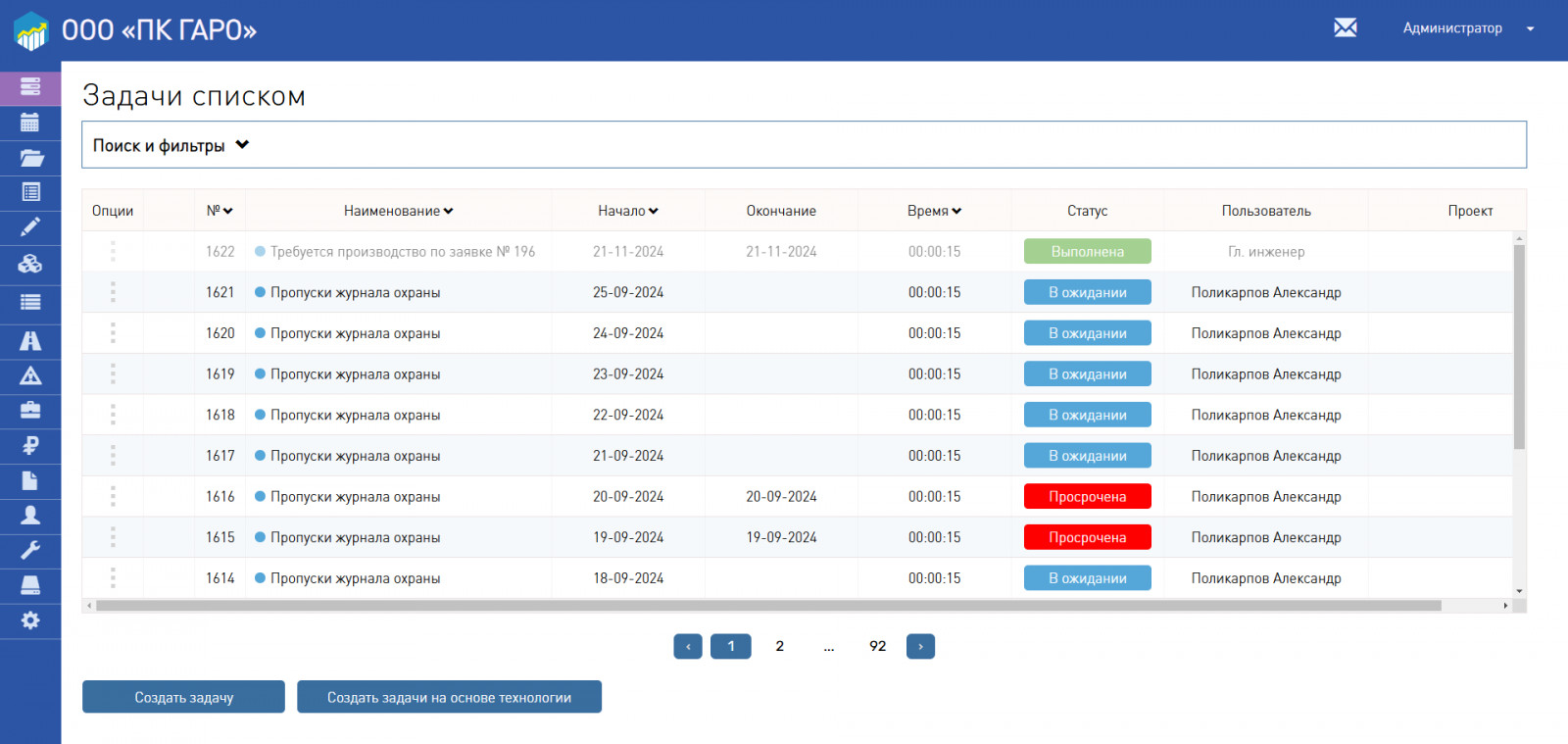Click the Создать задачу button
Screen dimensions: 1568x744
point(183,697)
